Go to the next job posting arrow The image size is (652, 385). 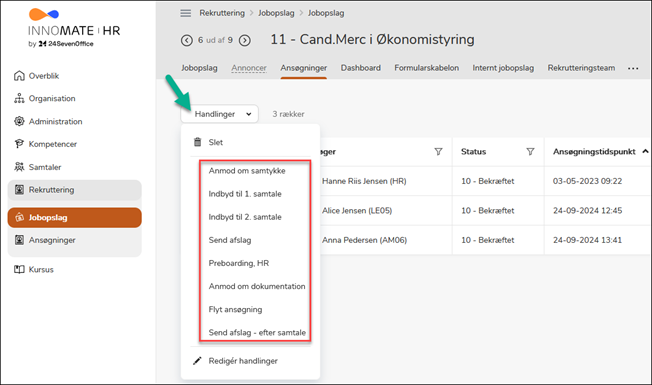pyautogui.click(x=245, y=40)
